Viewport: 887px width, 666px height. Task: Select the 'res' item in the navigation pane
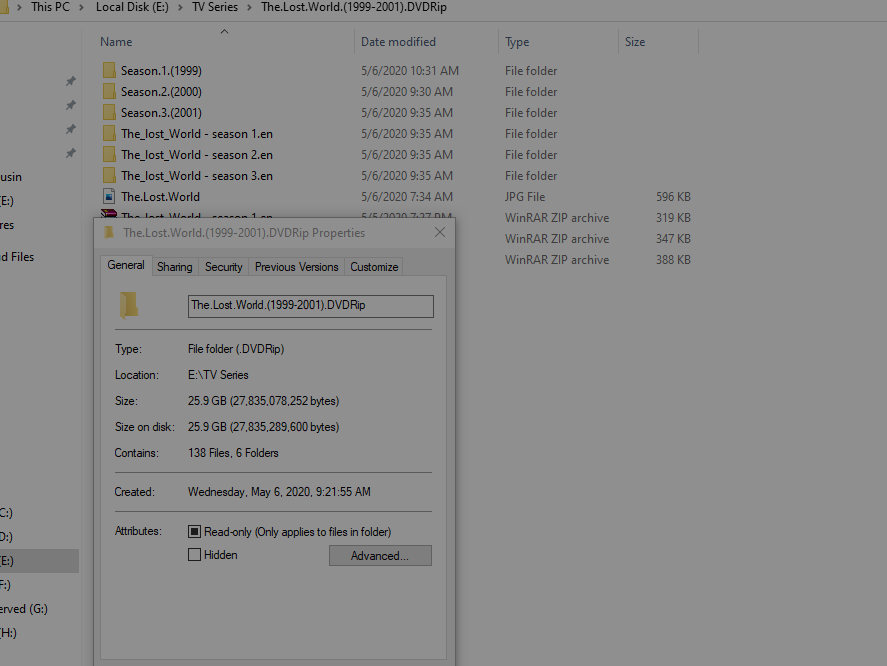click(x=7, y=225)
